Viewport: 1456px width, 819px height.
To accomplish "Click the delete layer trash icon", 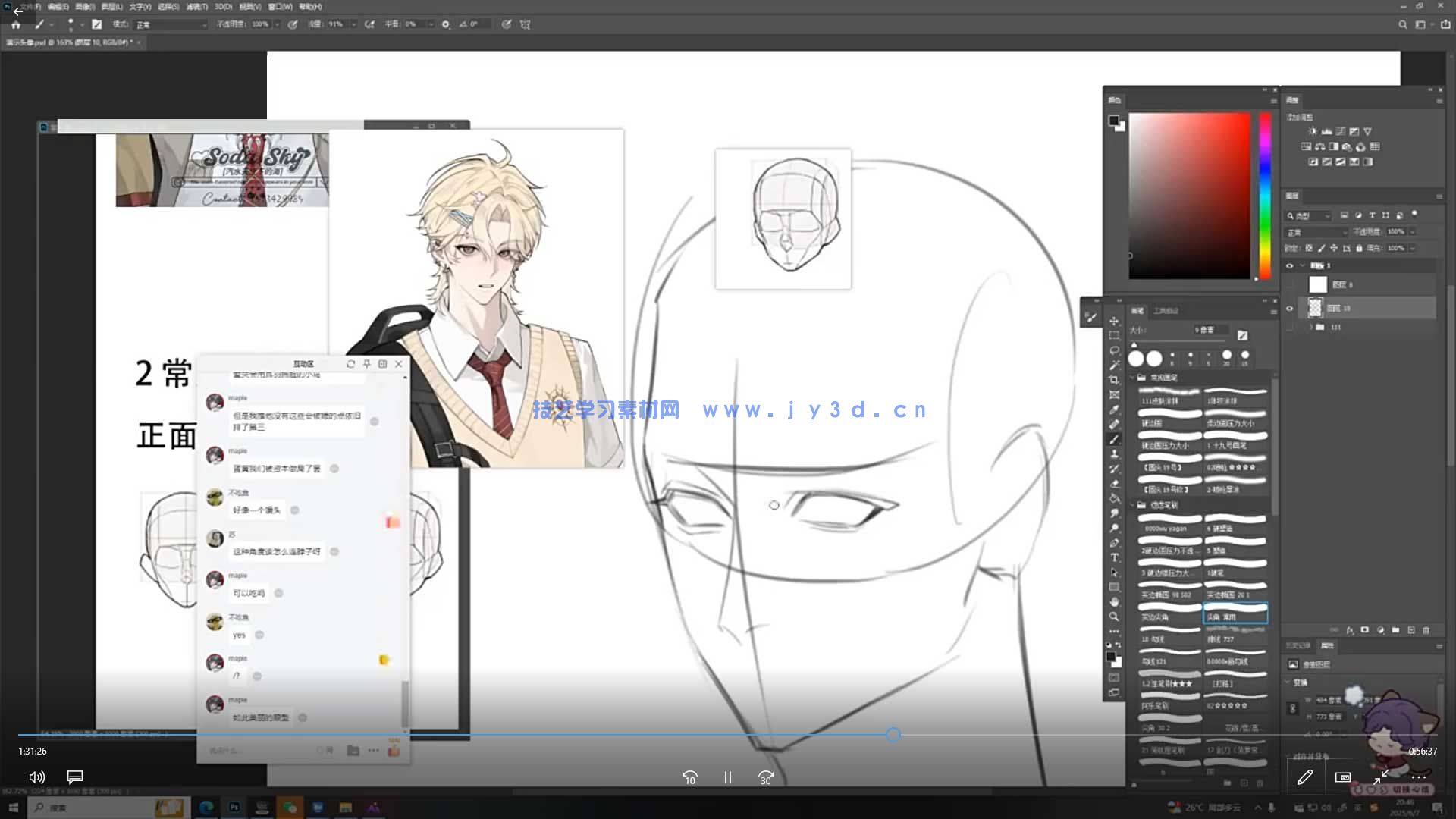I will click(x=1426, y=630).
